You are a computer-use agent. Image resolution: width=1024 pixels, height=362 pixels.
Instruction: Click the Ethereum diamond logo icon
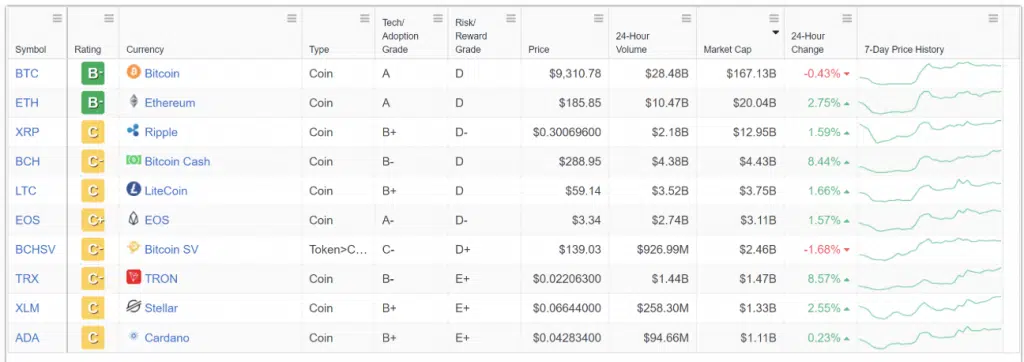click(x=133, y=103)
